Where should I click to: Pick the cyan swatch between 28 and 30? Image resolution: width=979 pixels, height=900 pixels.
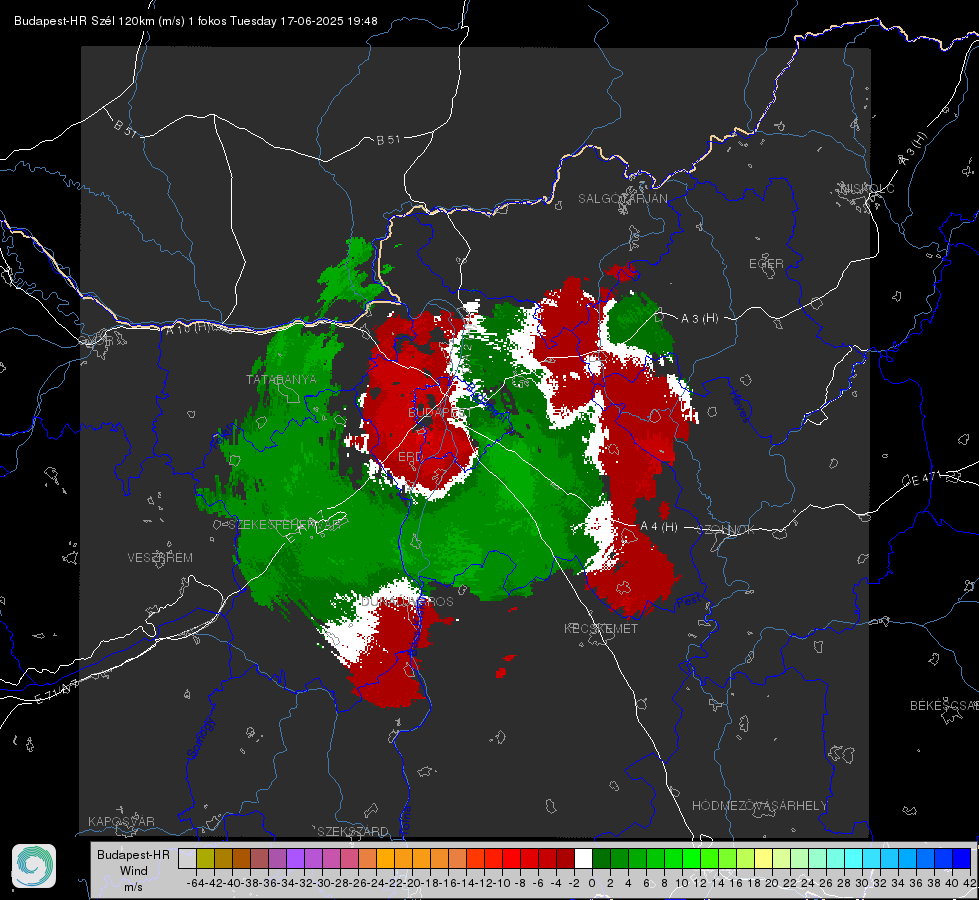[x=854, y=858]
